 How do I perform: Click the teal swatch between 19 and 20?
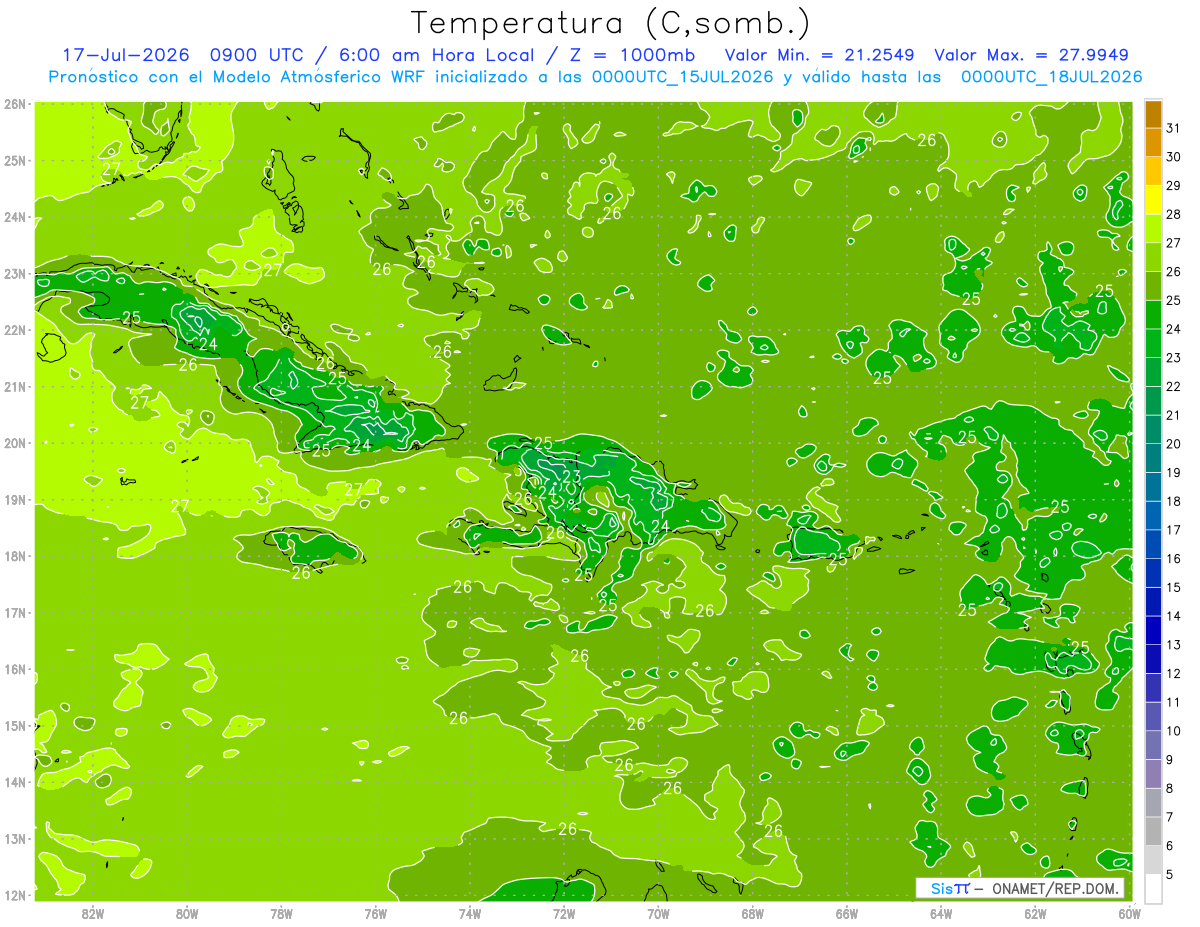pyautogui.click(x=1153, y=458)
